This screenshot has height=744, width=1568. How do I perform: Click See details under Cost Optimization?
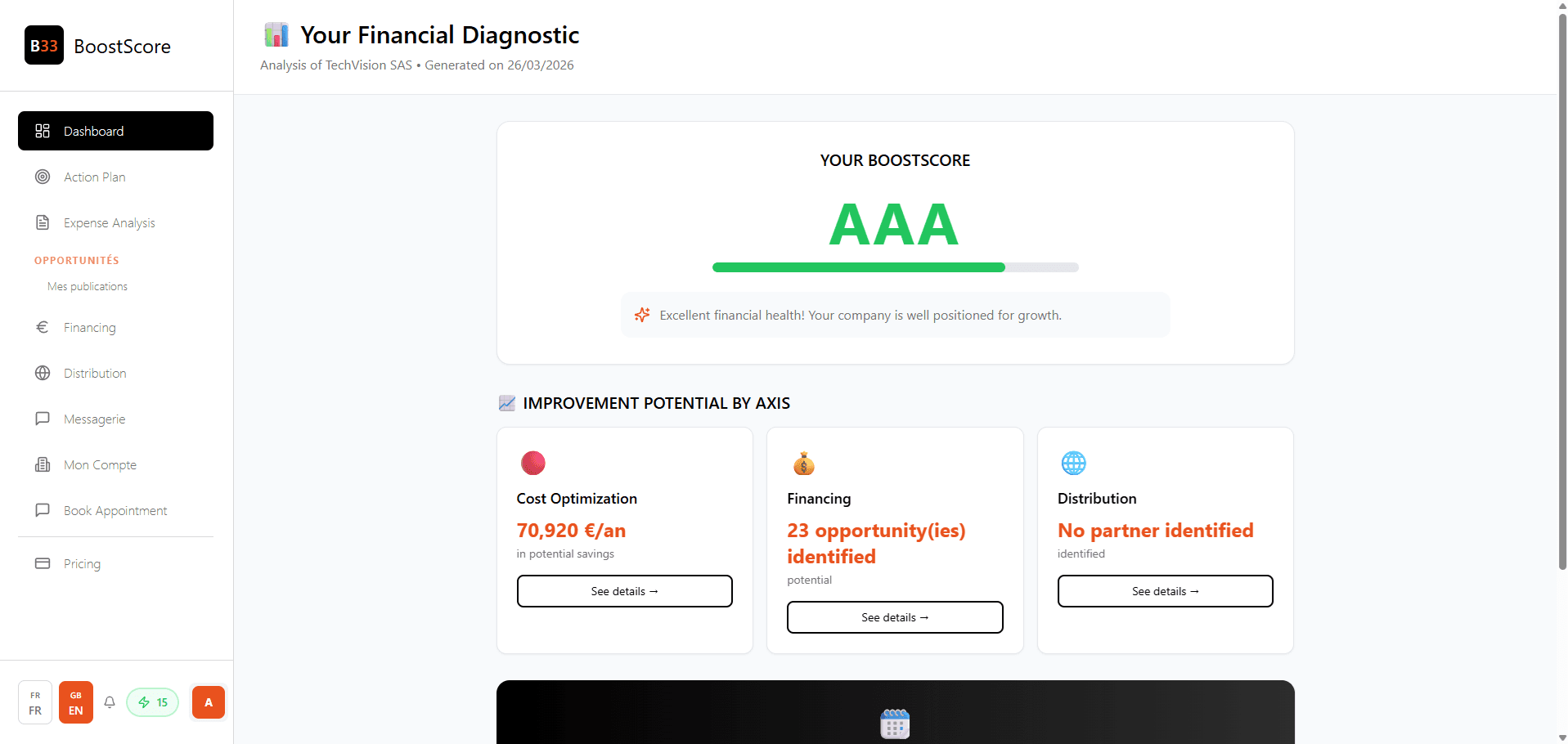pyautogui.click(x=624, y=590)
